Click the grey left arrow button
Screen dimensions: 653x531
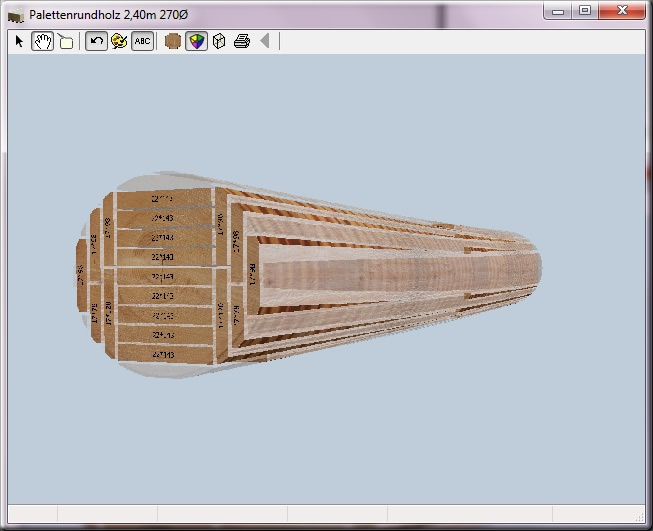coord(264,41)
